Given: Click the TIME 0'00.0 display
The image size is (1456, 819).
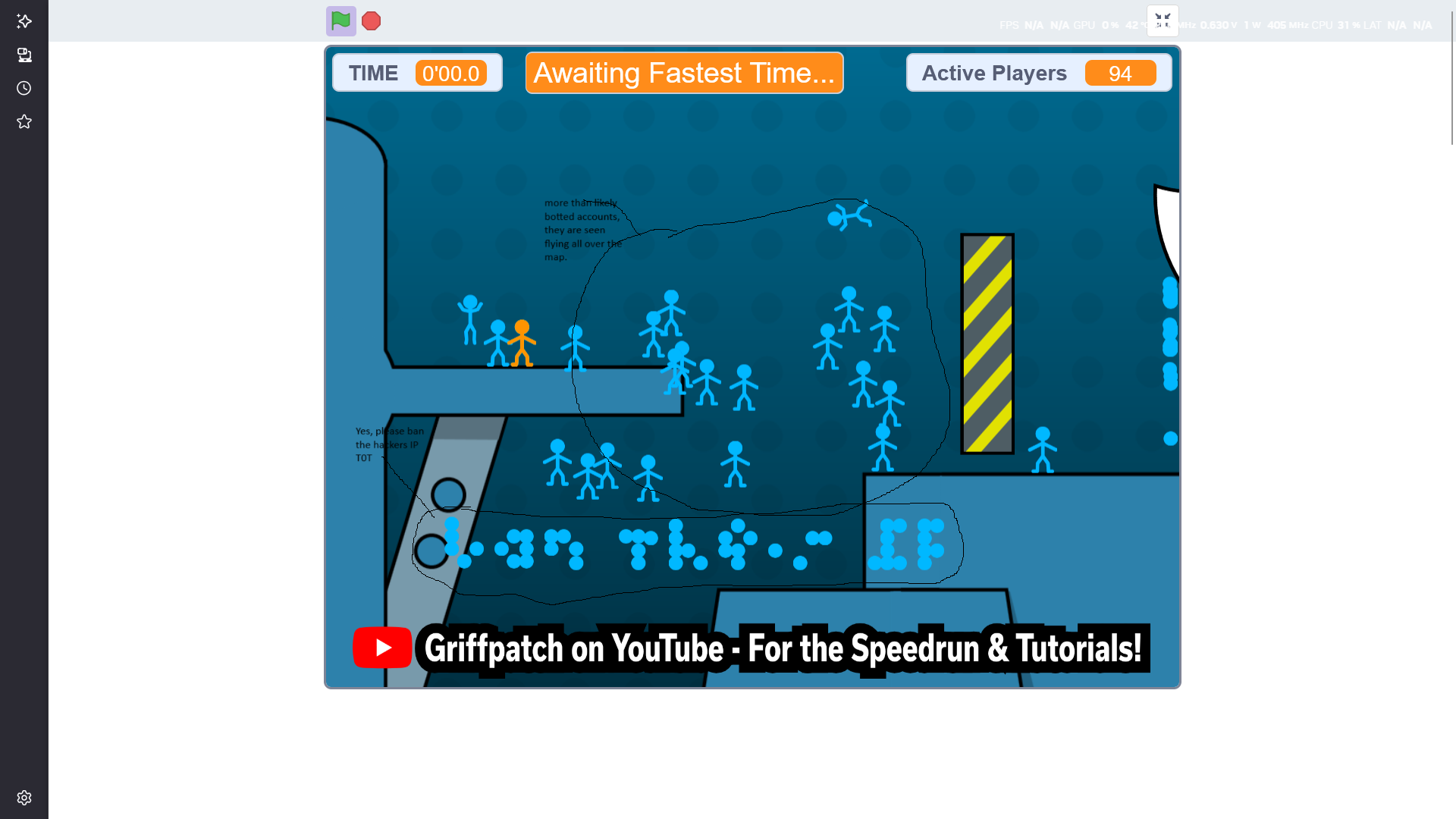Looking at the screenshot, I should click(417, 73).
